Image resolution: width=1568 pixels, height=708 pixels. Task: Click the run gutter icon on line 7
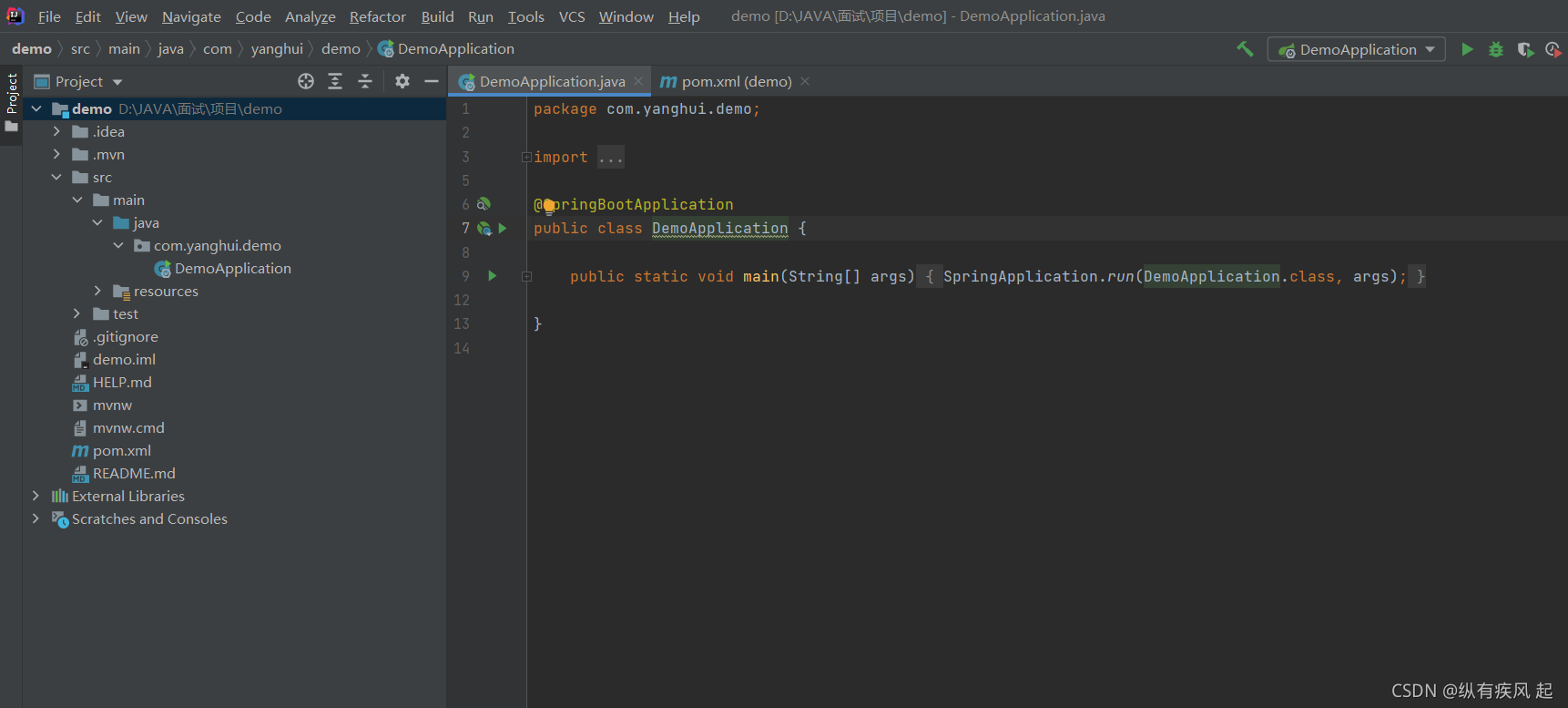tap(503, 229)
